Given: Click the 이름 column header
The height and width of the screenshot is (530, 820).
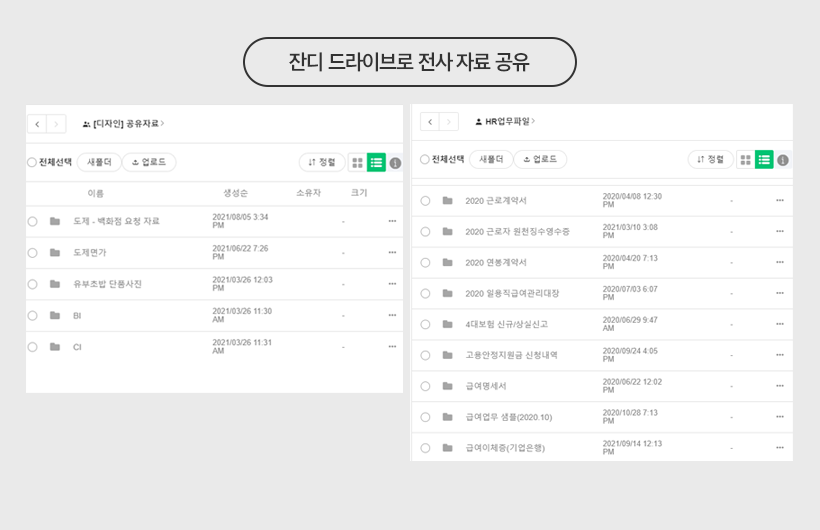Looking at the screenshot, I should coord(95,193).
